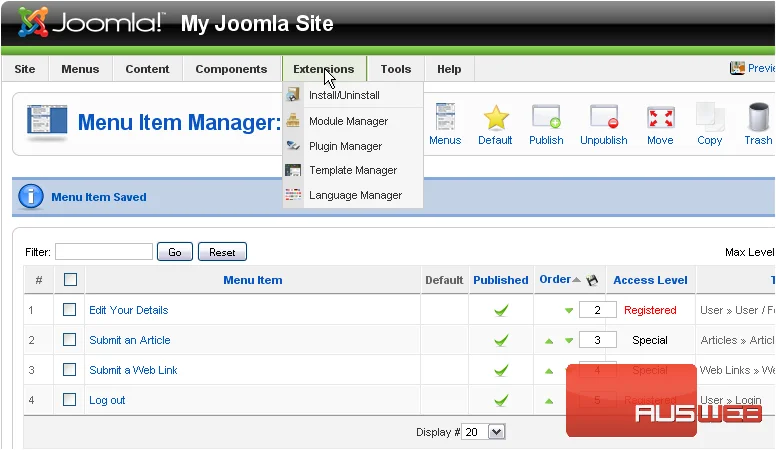776x450 pixels.
Task: Click the Preview icon in the top bar
Action: pos(737,68)
